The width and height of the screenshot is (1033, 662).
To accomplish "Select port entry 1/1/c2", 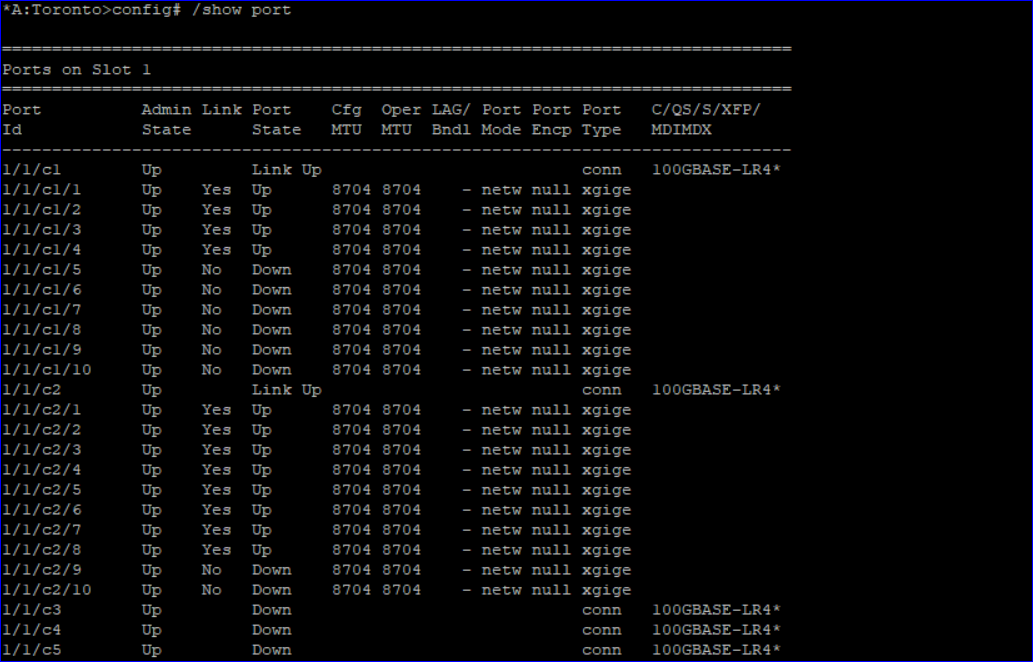I will coord(33,389).
